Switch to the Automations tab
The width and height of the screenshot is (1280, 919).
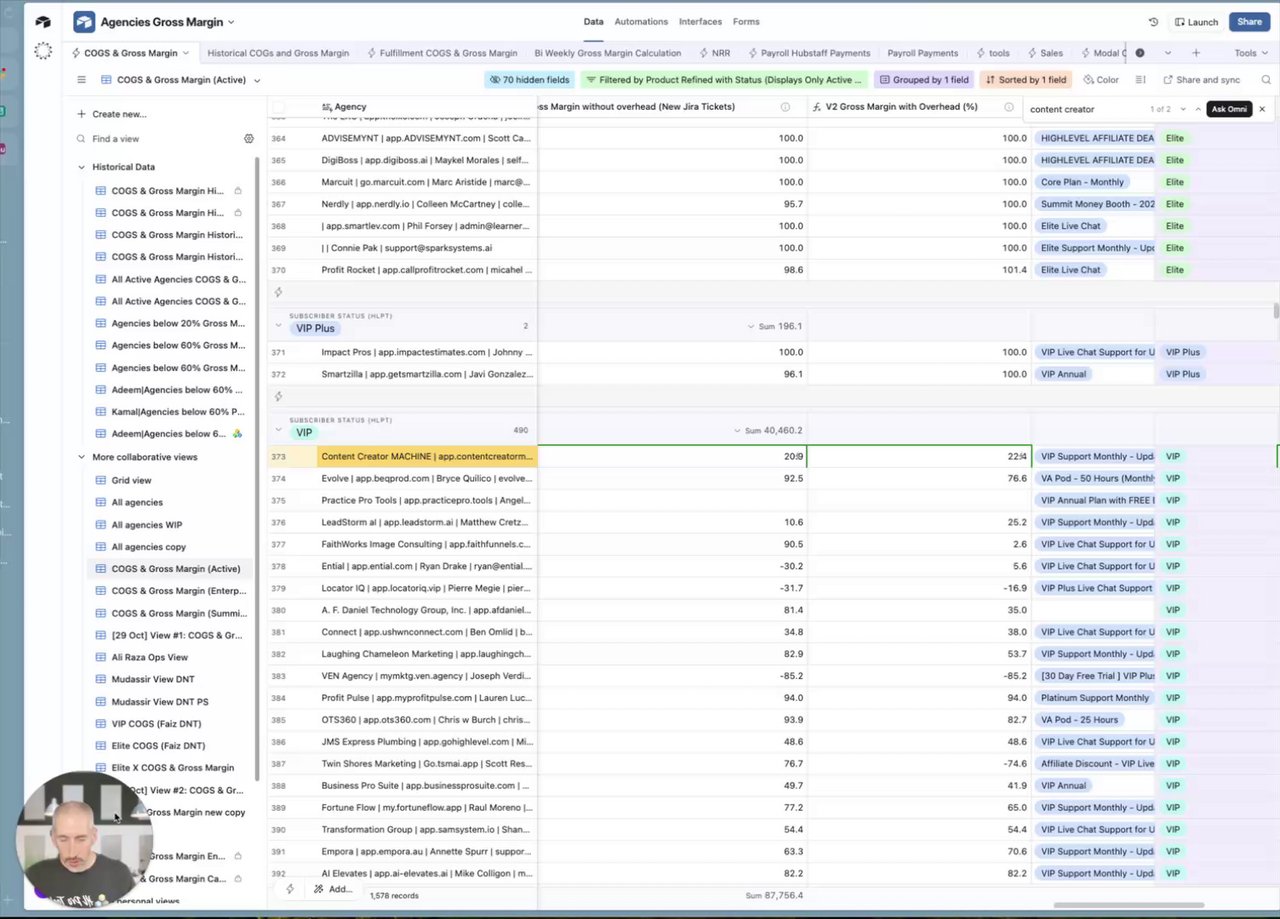click(641, 21)
